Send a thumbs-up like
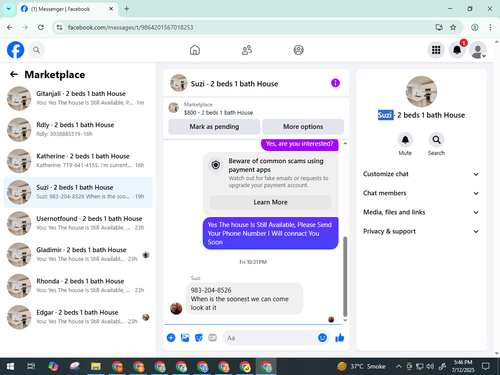 pos(340,338)
